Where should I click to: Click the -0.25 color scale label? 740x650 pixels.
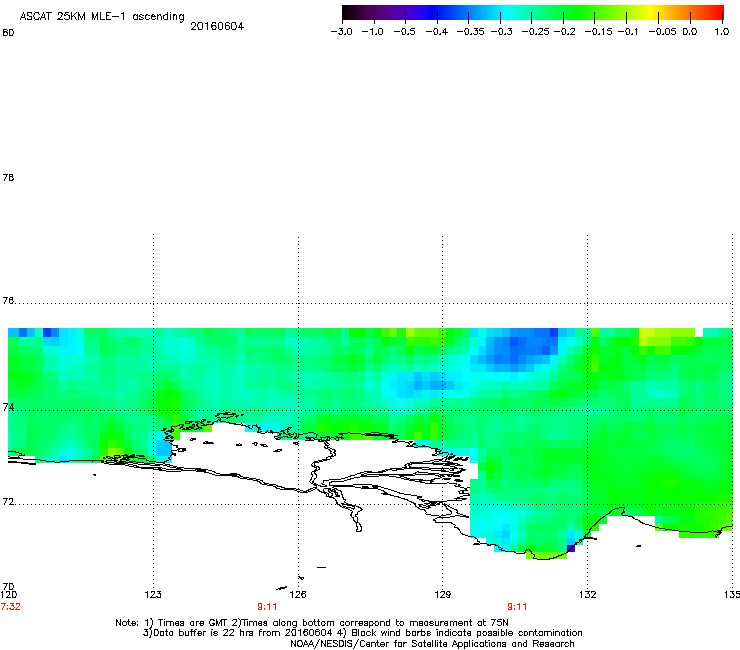535,32
